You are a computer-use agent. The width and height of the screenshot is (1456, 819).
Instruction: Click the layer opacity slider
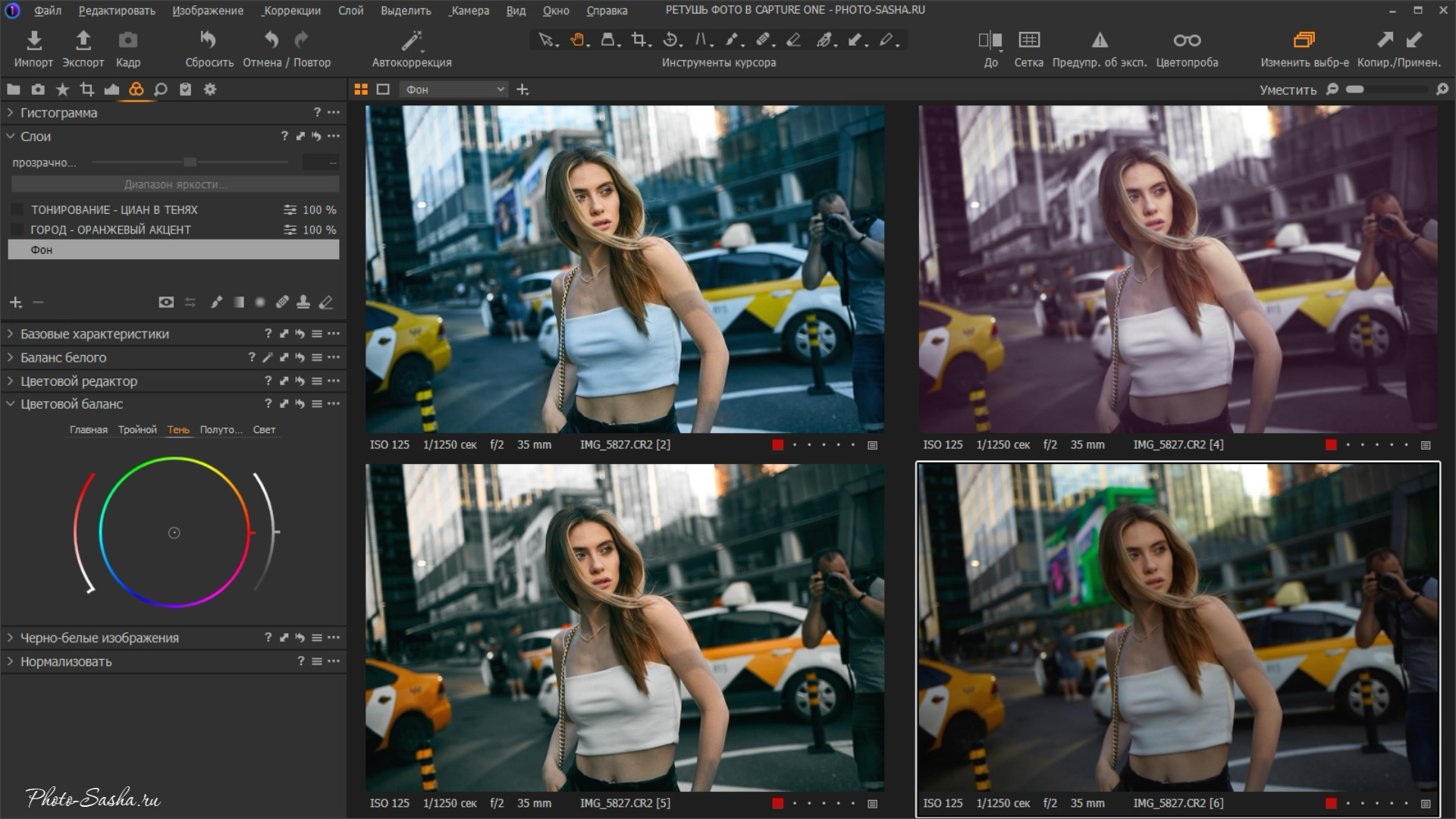(x=190, y=162)
